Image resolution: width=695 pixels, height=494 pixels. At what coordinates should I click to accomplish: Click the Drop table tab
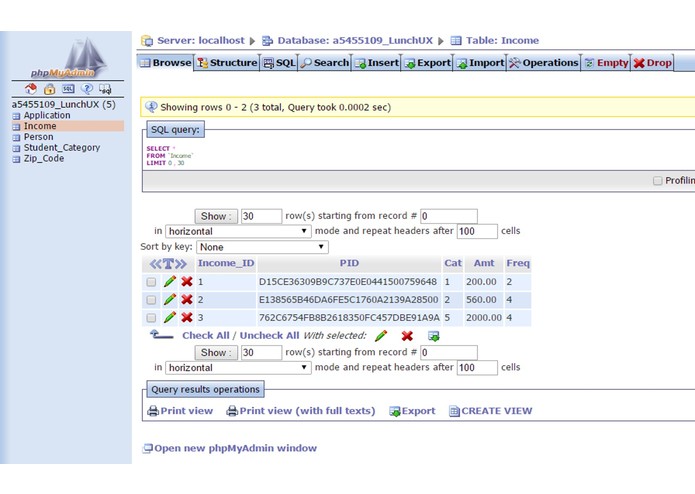click(x=652, y=63)
